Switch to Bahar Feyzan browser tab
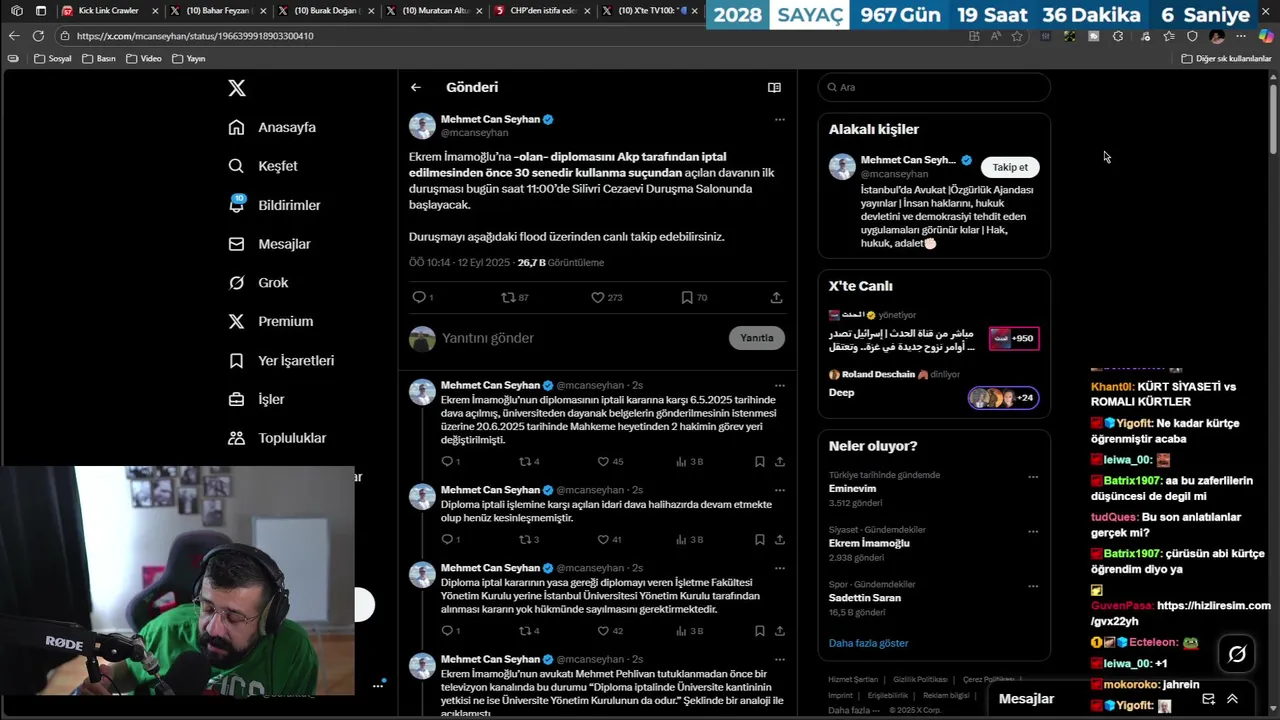Viewport: 1280px width, 720px height. (x=218, y=11)
